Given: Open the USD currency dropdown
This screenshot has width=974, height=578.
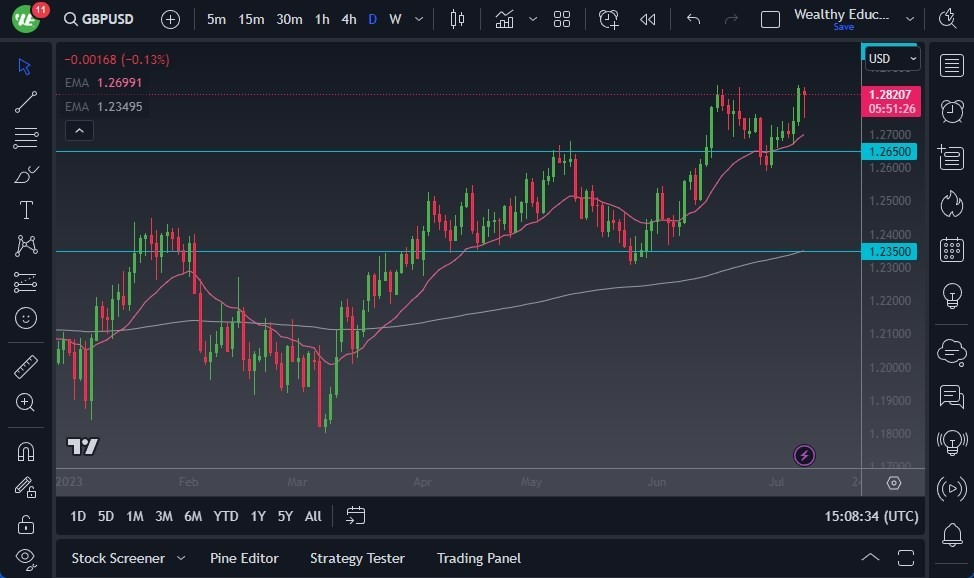Looking at the screenshot, I should tap(891, 58).
